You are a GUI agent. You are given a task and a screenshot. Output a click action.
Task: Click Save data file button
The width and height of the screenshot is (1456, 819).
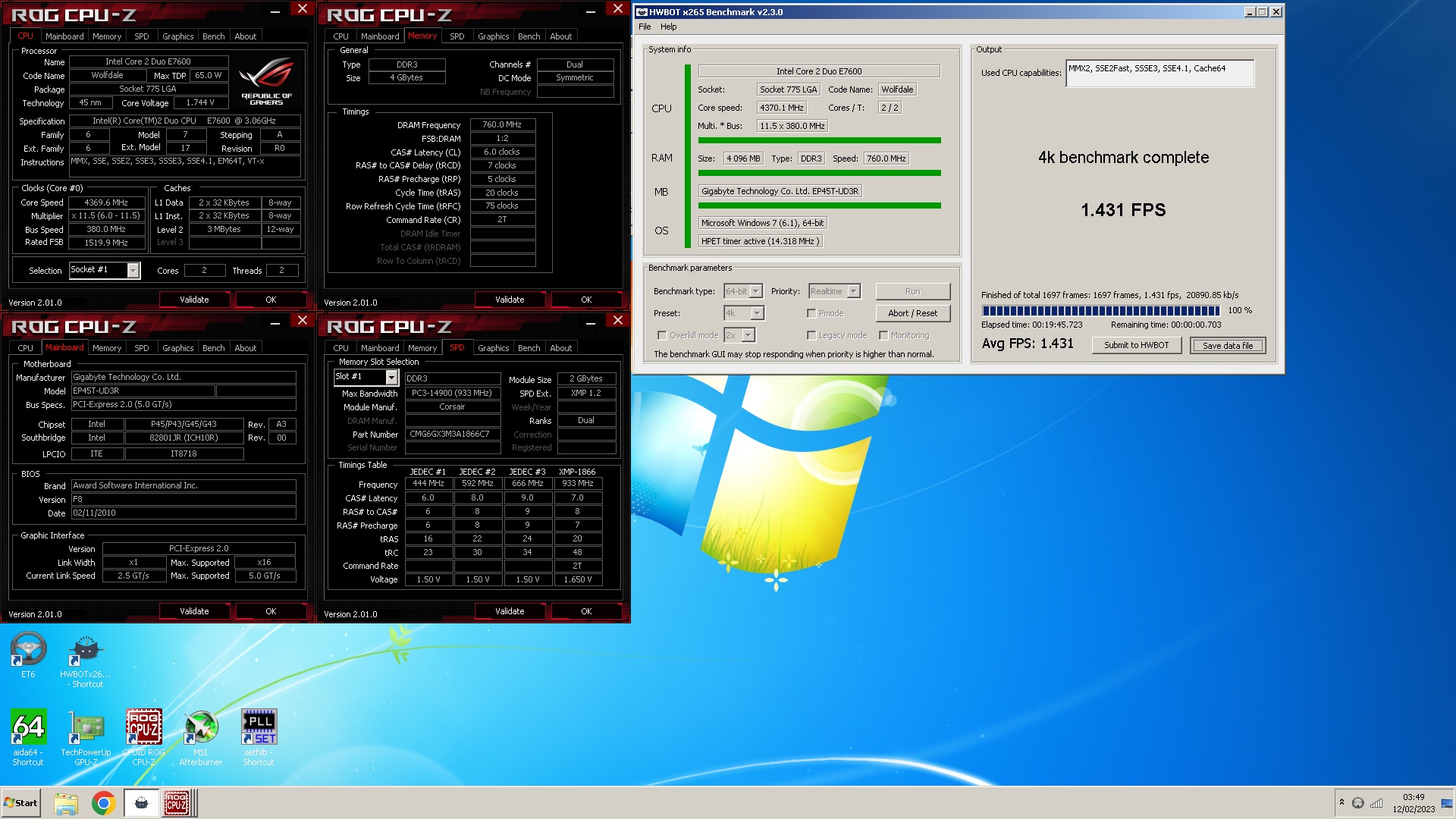point(1227,345)
